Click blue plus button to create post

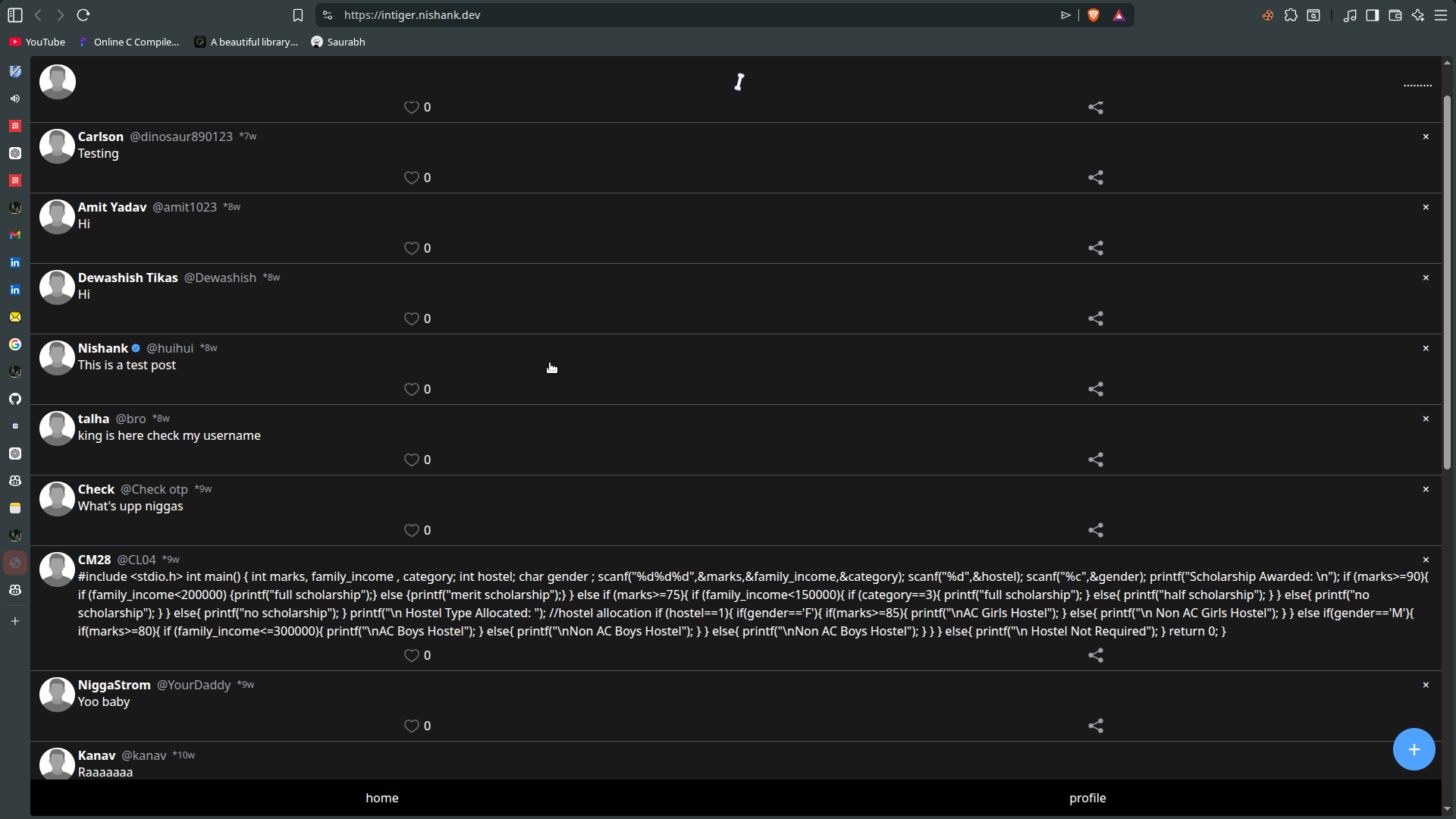1414,749
